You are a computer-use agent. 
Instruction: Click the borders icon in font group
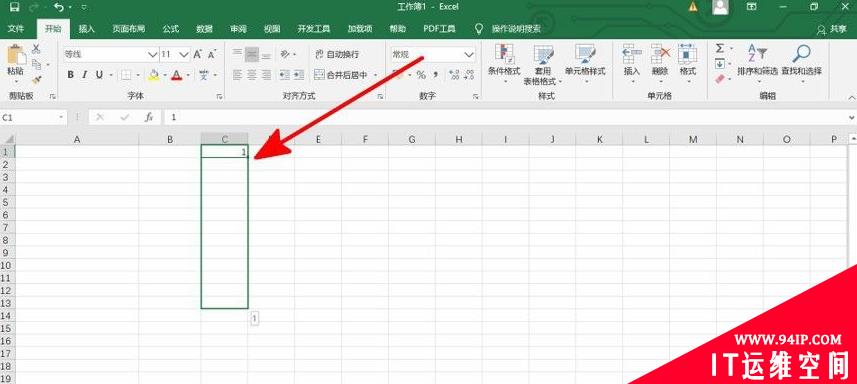point(126,75)
